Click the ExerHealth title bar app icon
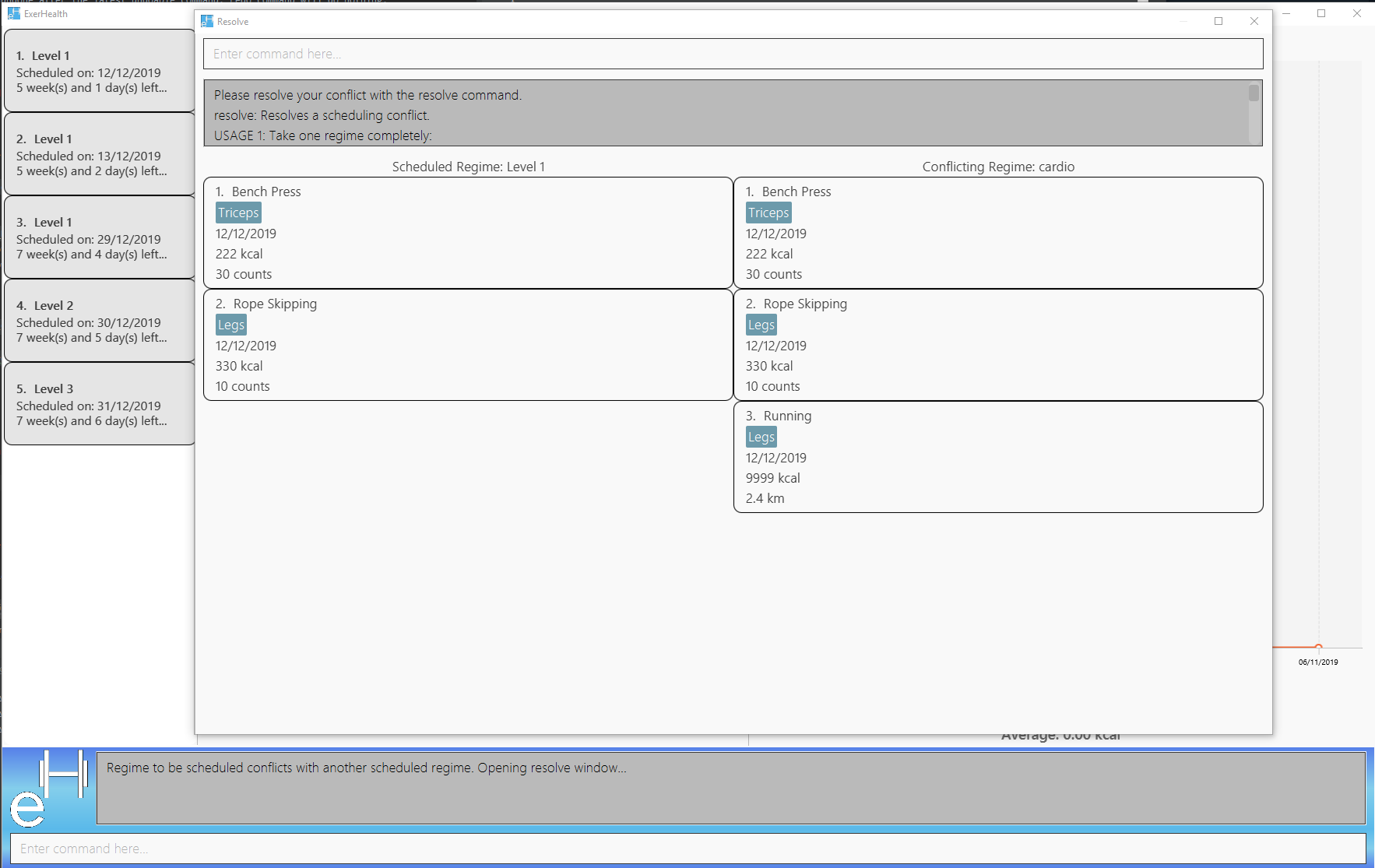The width and height of the screenshot is (1375, 868). click(14, 13)
